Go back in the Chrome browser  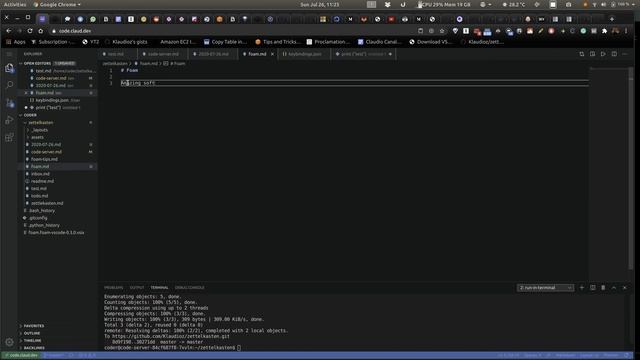click(9, 31)
